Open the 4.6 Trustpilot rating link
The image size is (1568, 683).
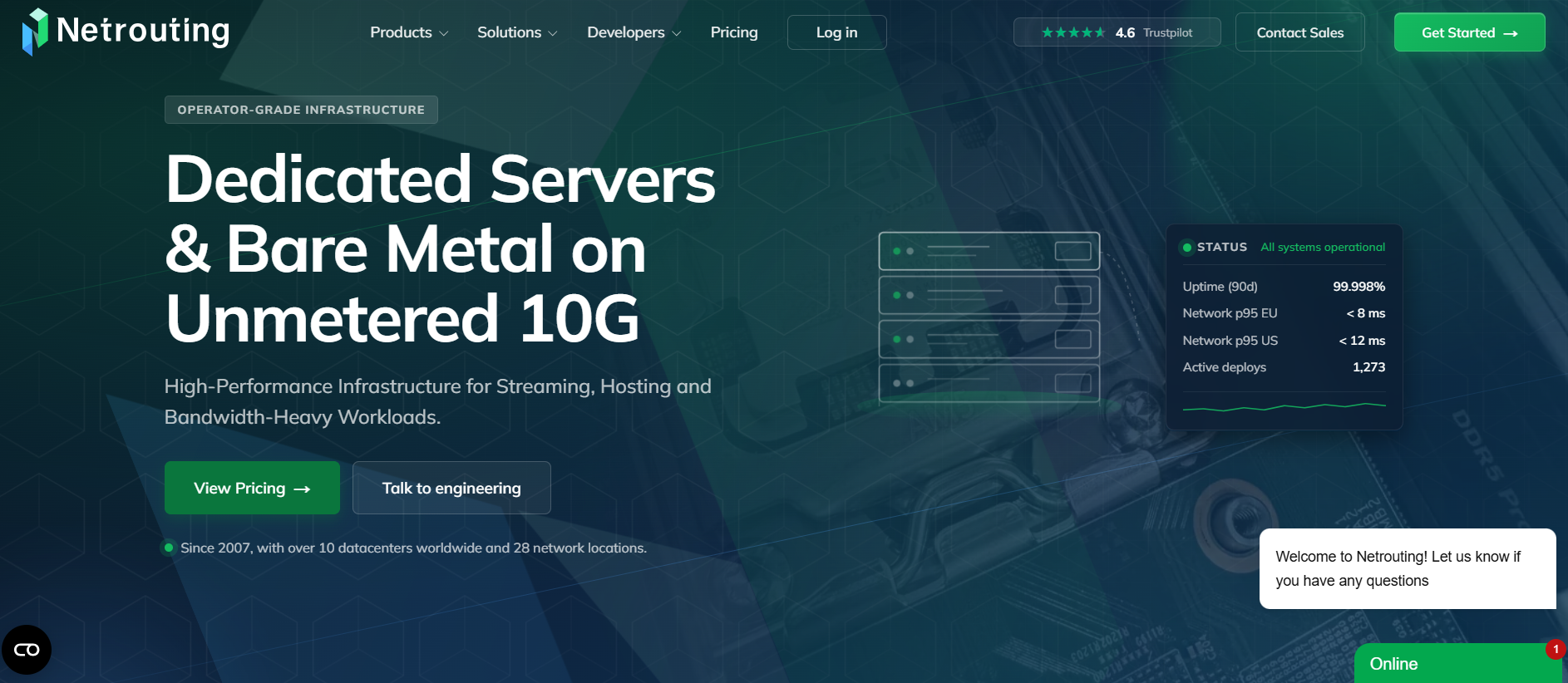click(1117, 32)
